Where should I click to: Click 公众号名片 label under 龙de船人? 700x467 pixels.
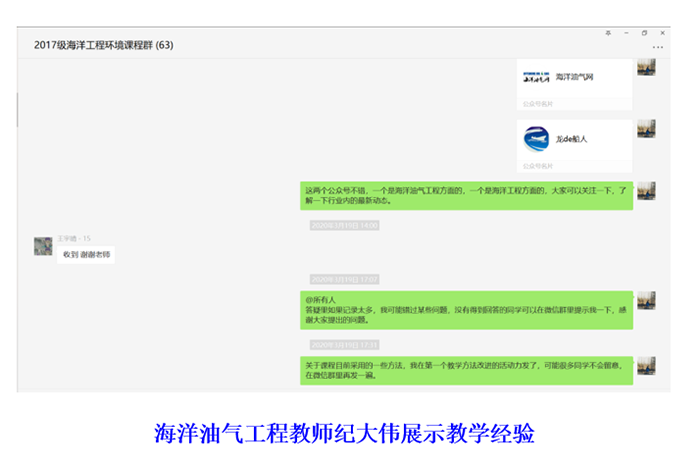tap(538, 166)
